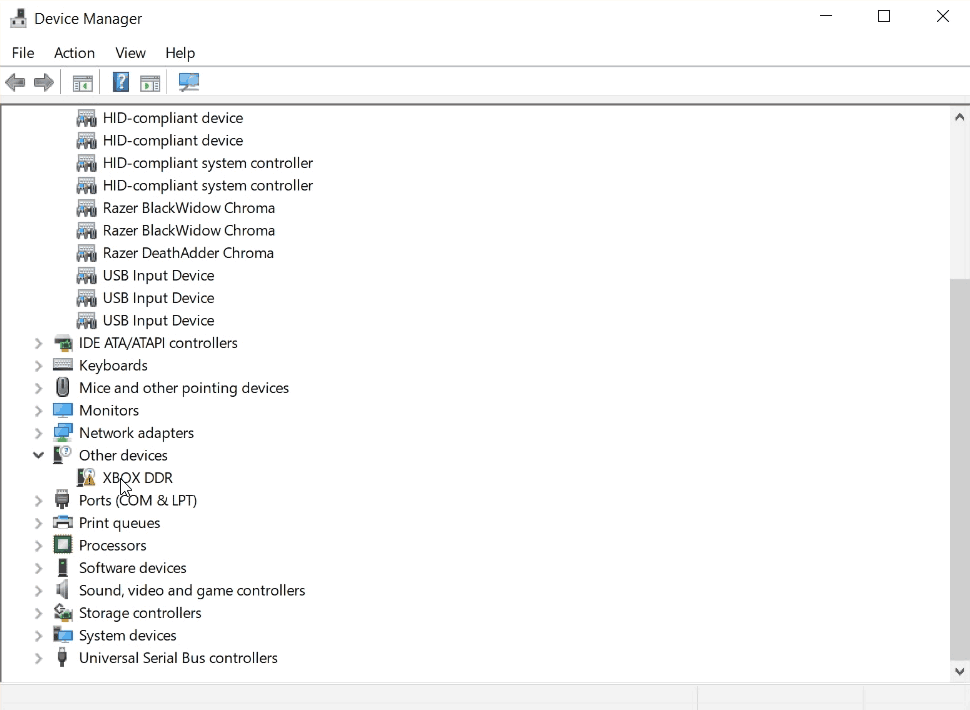Expand Ports (COM & LPT) node
This screenshot has width=970, height=710.
point(38,500)
